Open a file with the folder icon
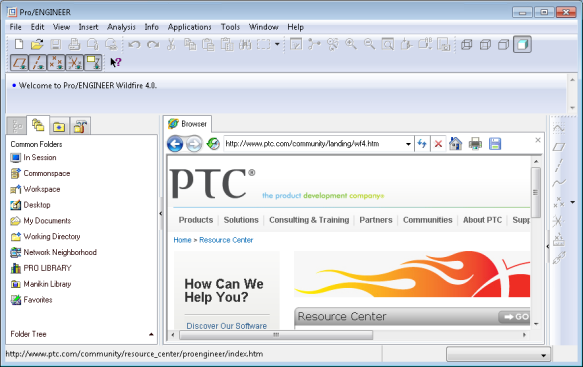Viewport: 583px width, 367px height. tap(37, 44)
